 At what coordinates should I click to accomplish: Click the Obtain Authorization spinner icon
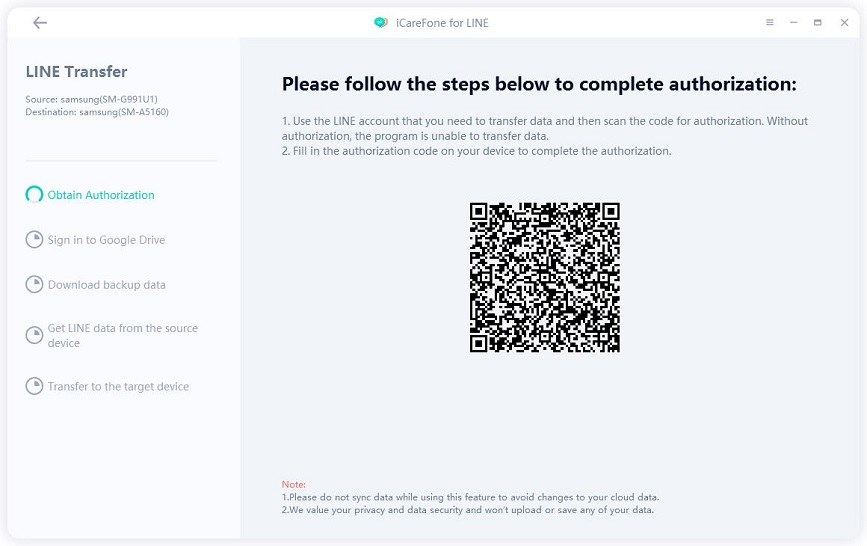click(34, 195)
